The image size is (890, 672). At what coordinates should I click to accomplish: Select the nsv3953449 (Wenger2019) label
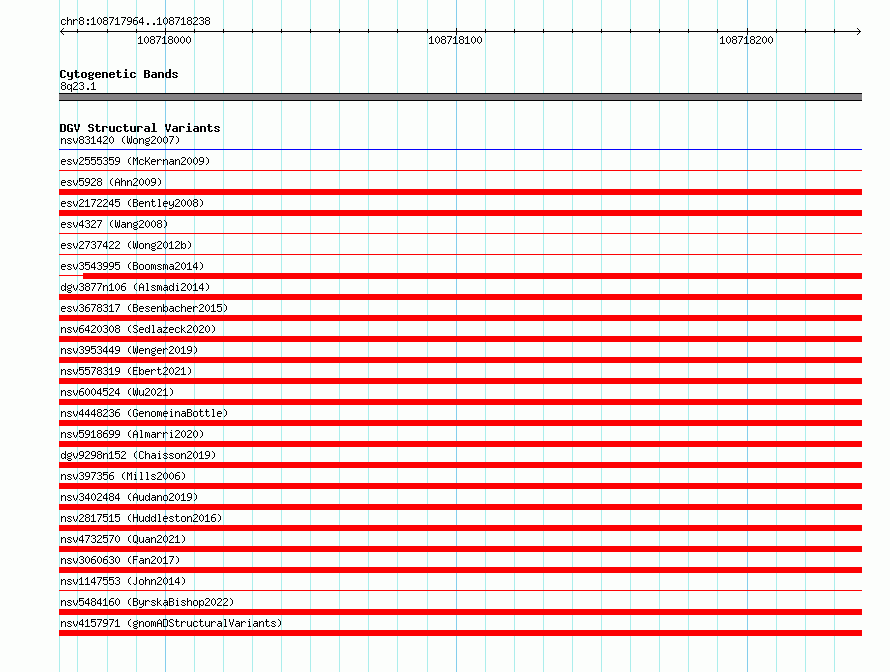129,350
